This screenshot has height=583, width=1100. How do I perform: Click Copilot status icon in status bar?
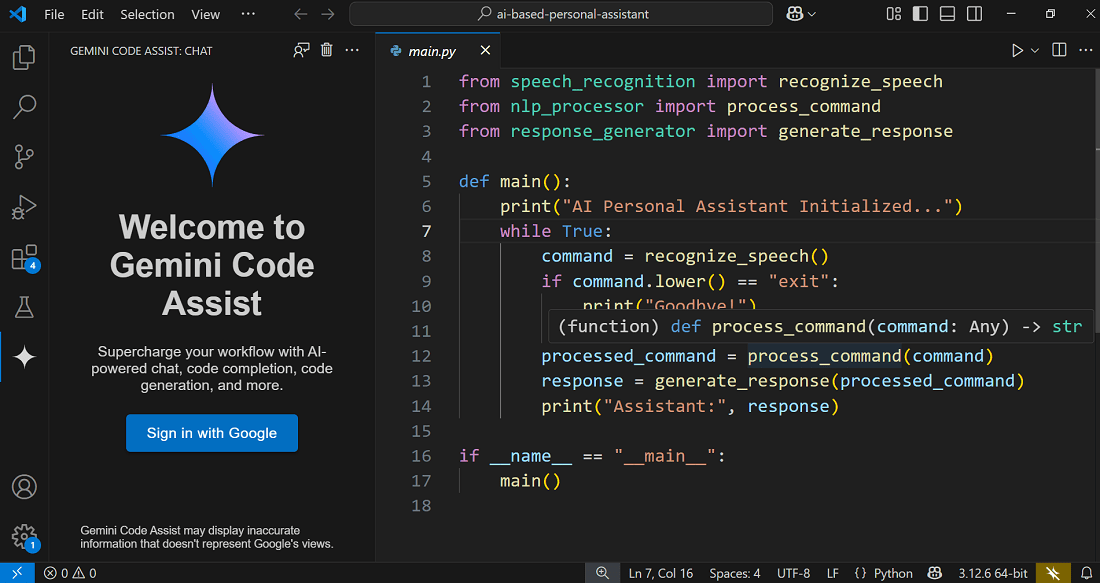[x=935, y=573]
